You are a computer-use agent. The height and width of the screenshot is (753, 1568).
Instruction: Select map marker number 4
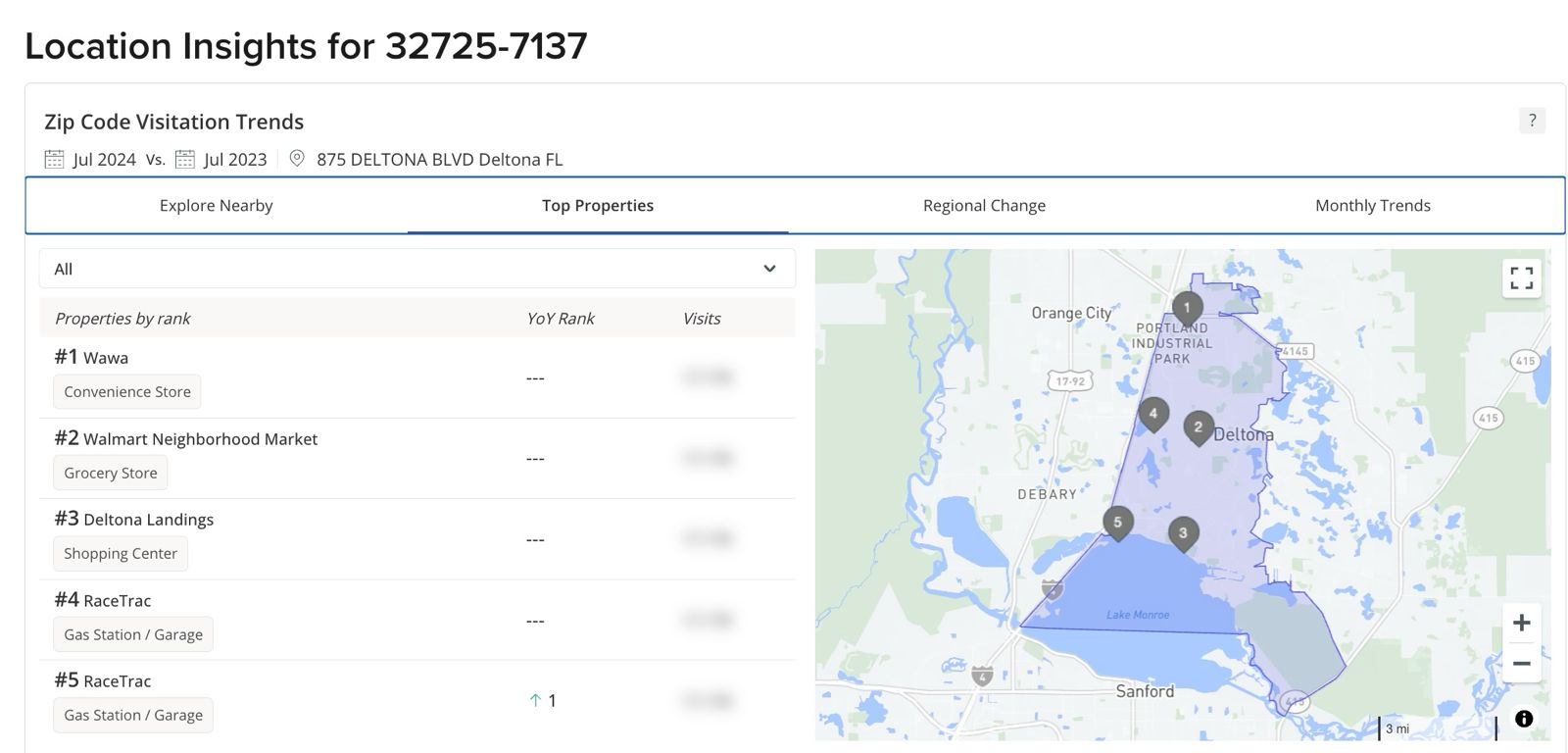[1153, 416]
